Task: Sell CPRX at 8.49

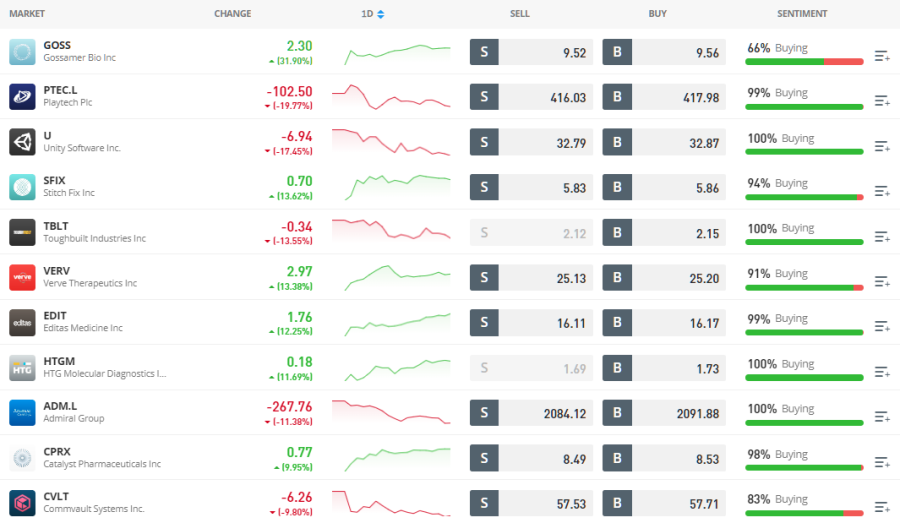Action: coord(532,458)
